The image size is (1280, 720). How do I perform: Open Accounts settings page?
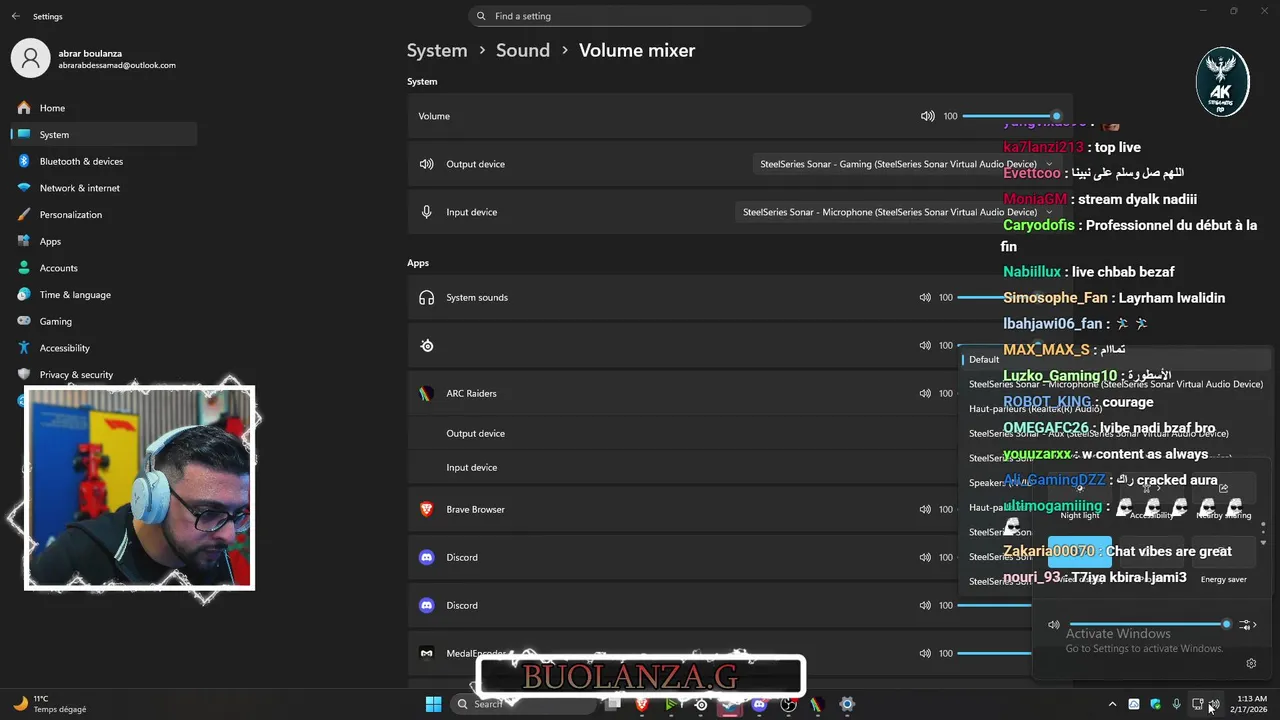pyautogui.click(x=104, y=268)
